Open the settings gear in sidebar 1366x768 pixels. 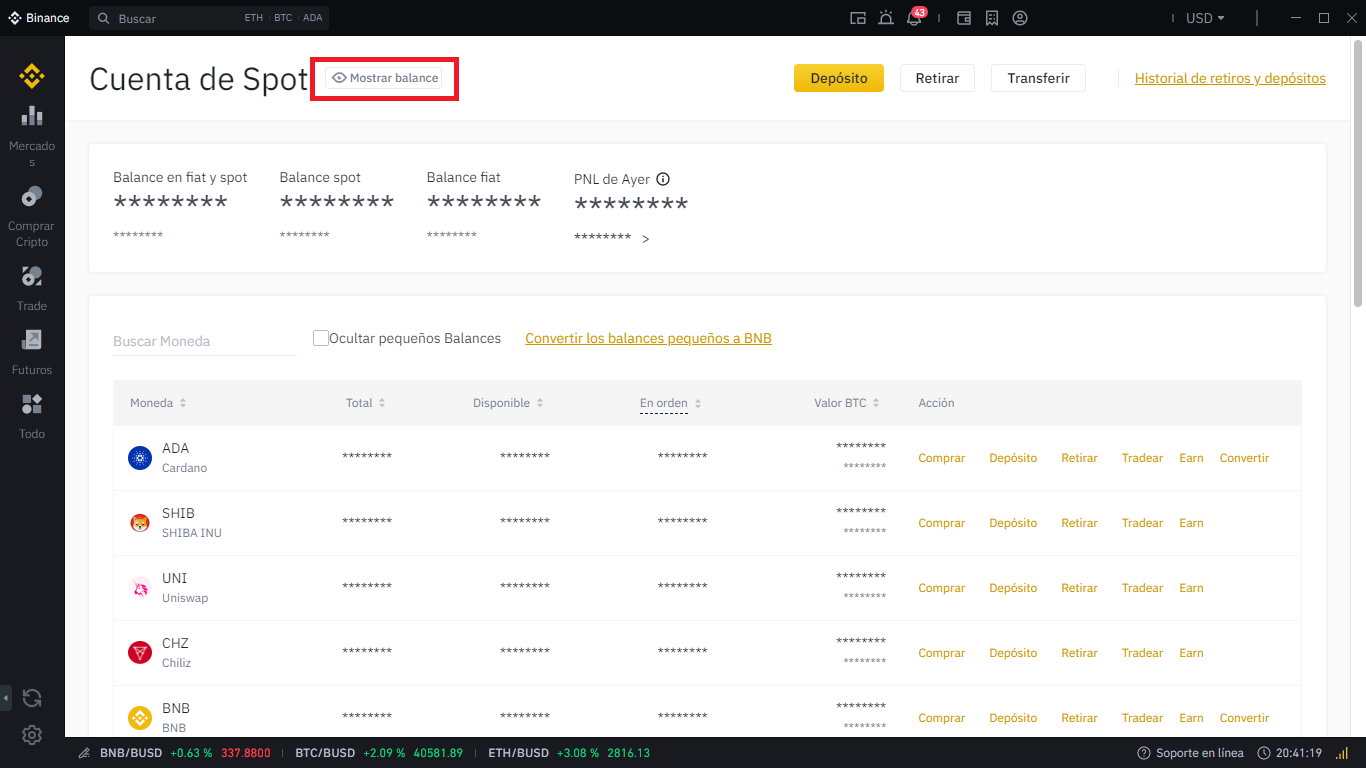[32, 735]
